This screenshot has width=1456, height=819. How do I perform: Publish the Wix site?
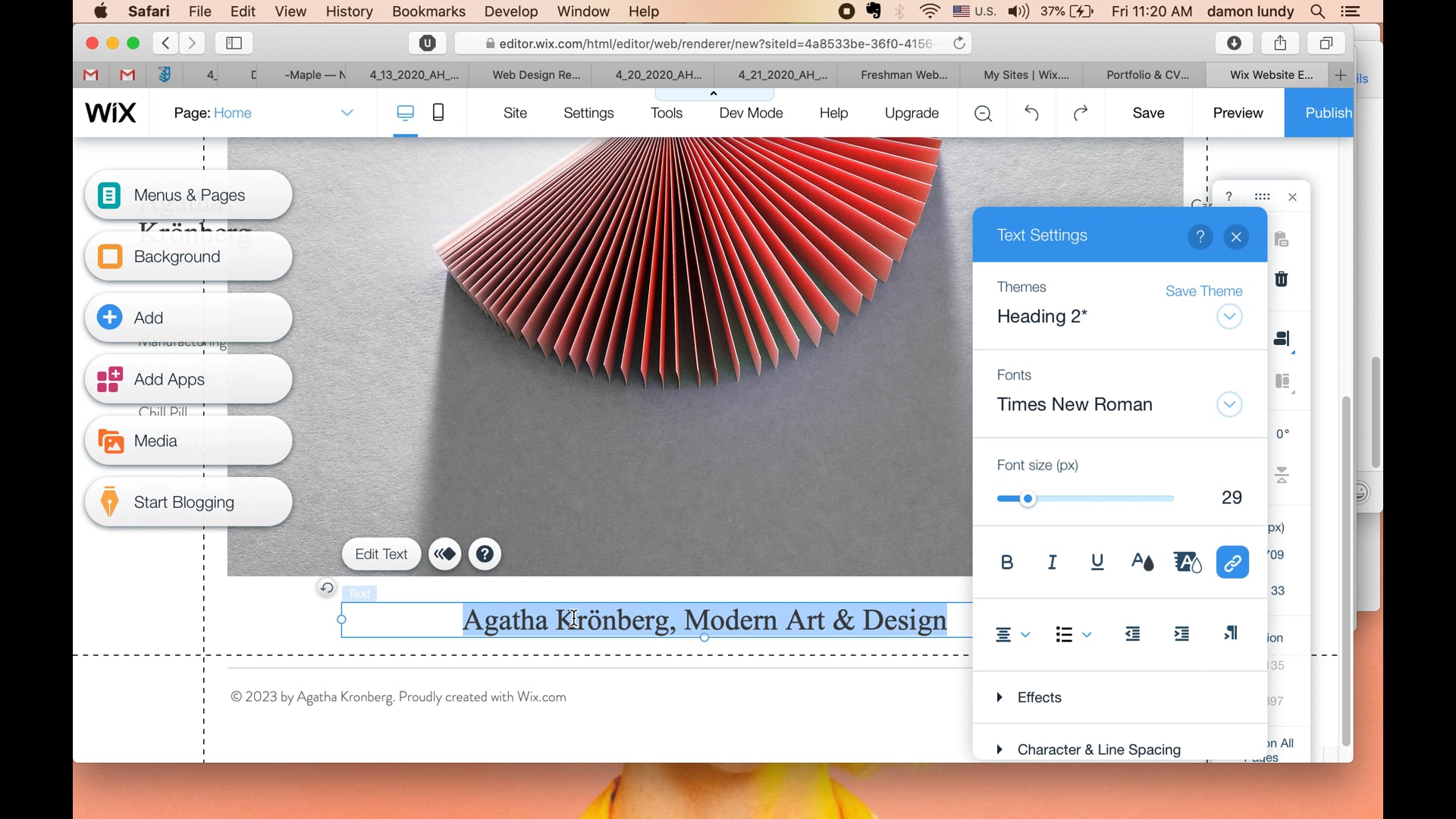coord(1328,112)
